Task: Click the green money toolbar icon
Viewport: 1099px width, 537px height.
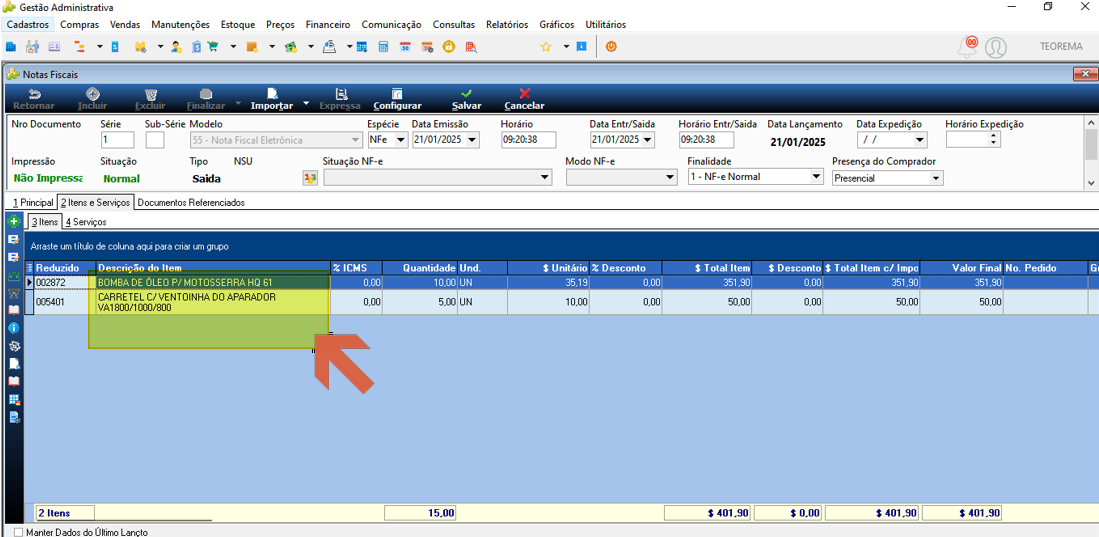Action: tap(291, 47)
